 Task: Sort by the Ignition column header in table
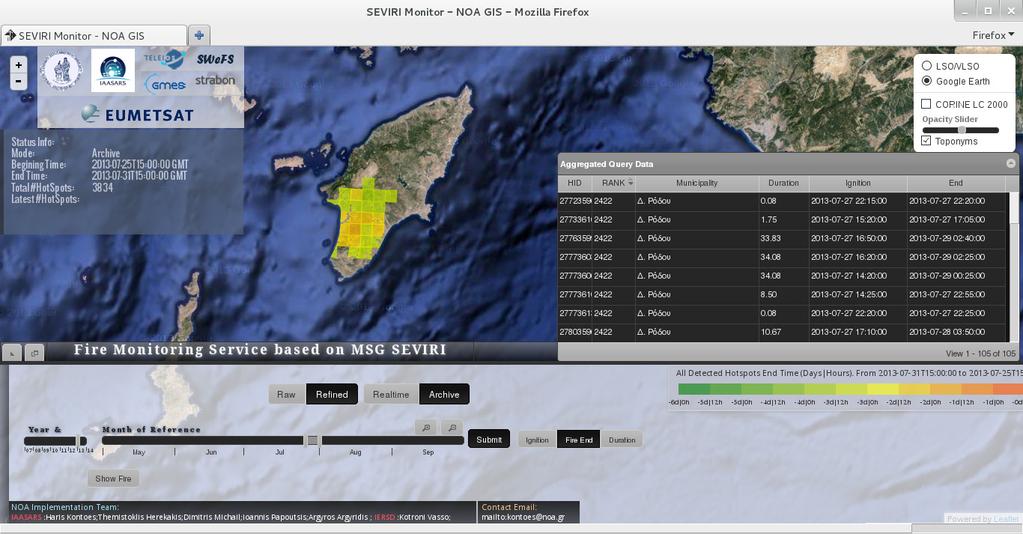pyautogui.click(x=858, y=183)
